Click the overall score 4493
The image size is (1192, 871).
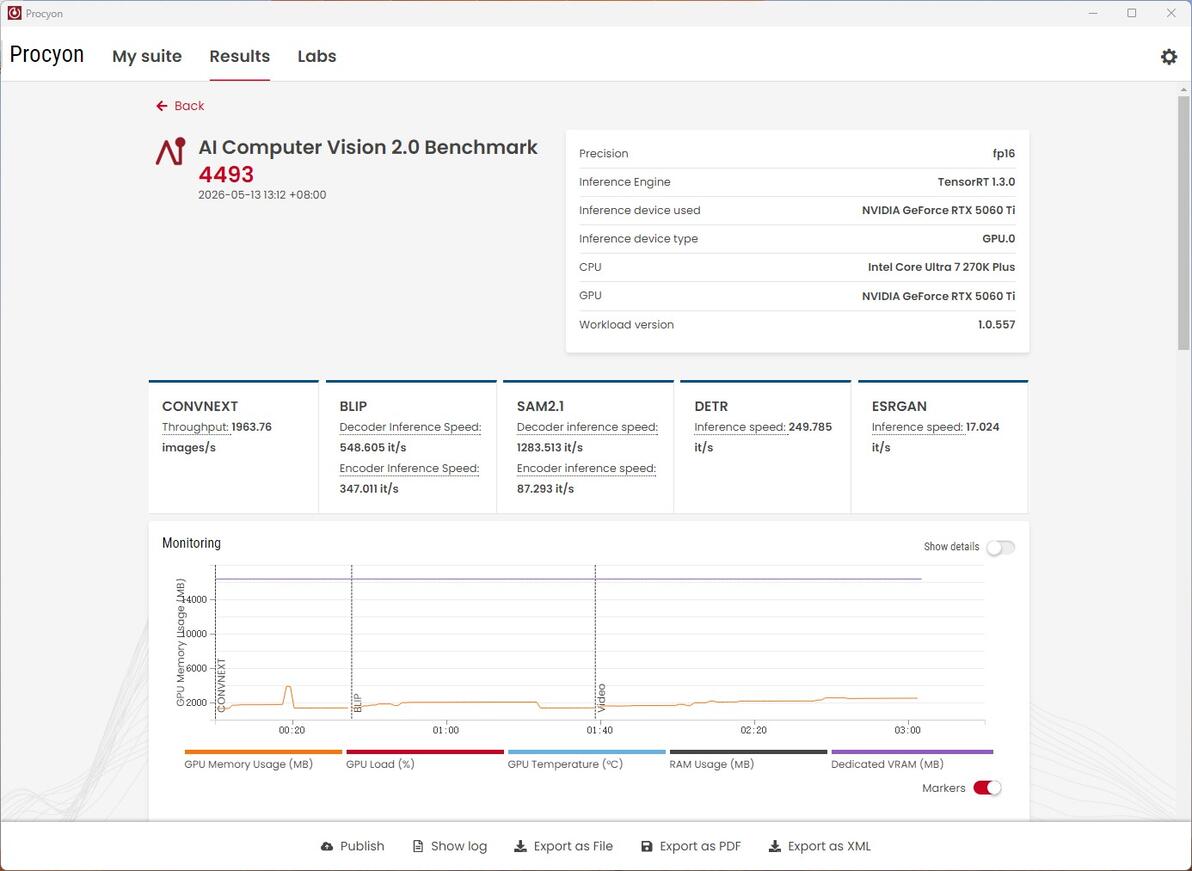(x=226, y=174)
